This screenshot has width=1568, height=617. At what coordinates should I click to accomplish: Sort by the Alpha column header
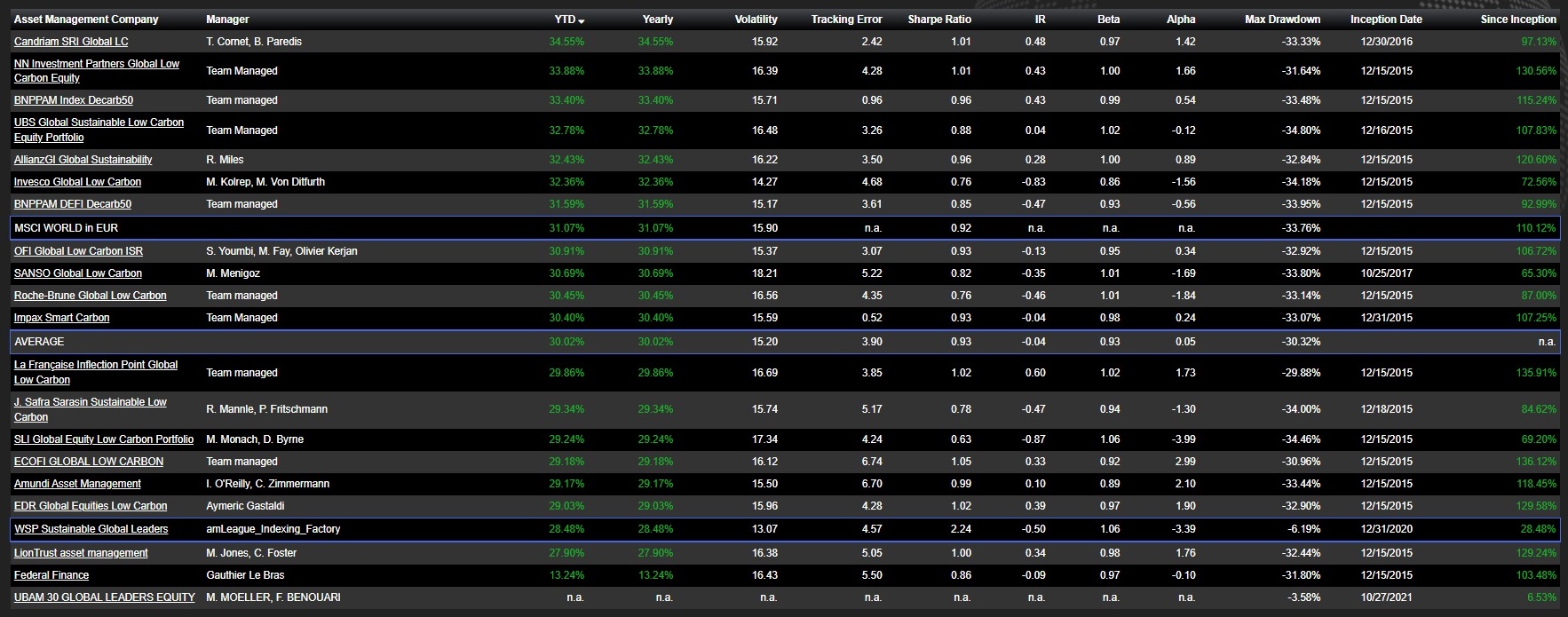point(1182,20)
